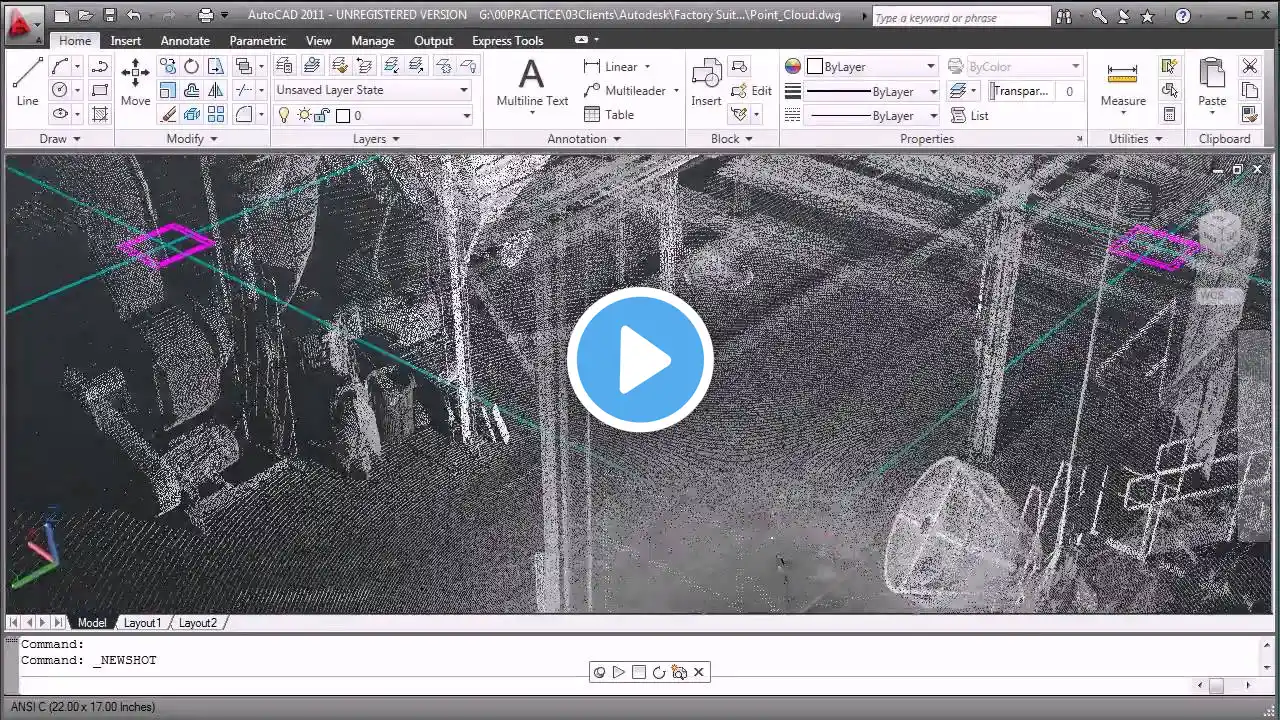1280x720 pixels.
Task: Open the Quick Calculator in Utilities
Action: [1169, 114]
